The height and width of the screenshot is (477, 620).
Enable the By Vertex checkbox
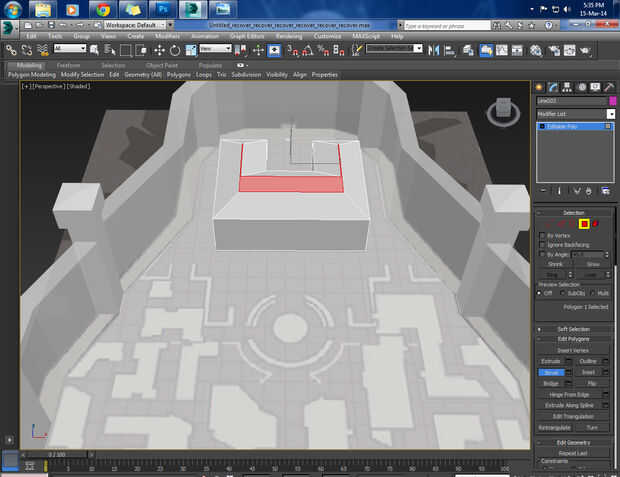pyautogui.click(x=543, y=235)
